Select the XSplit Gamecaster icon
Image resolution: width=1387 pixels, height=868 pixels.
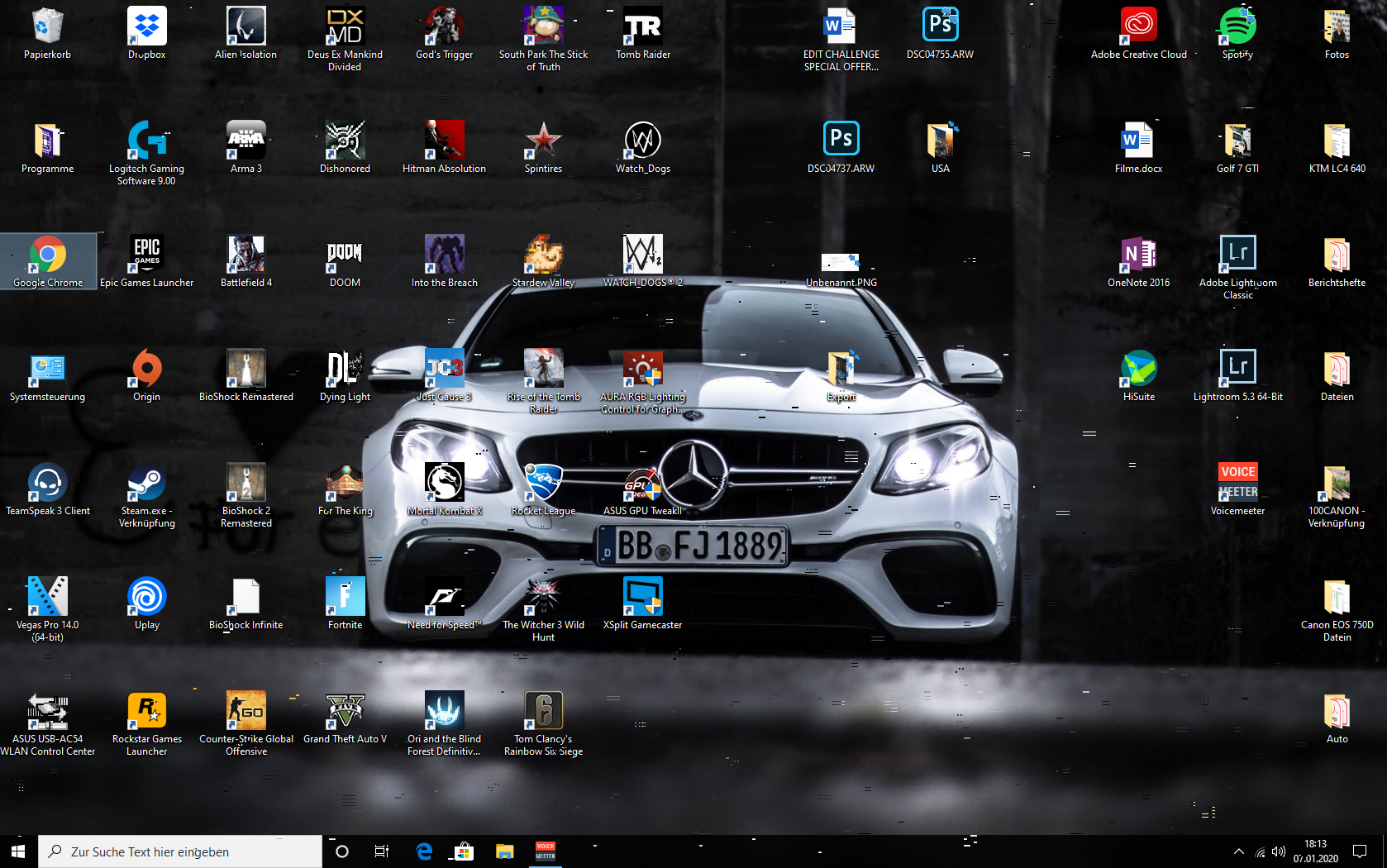[643, 596]
